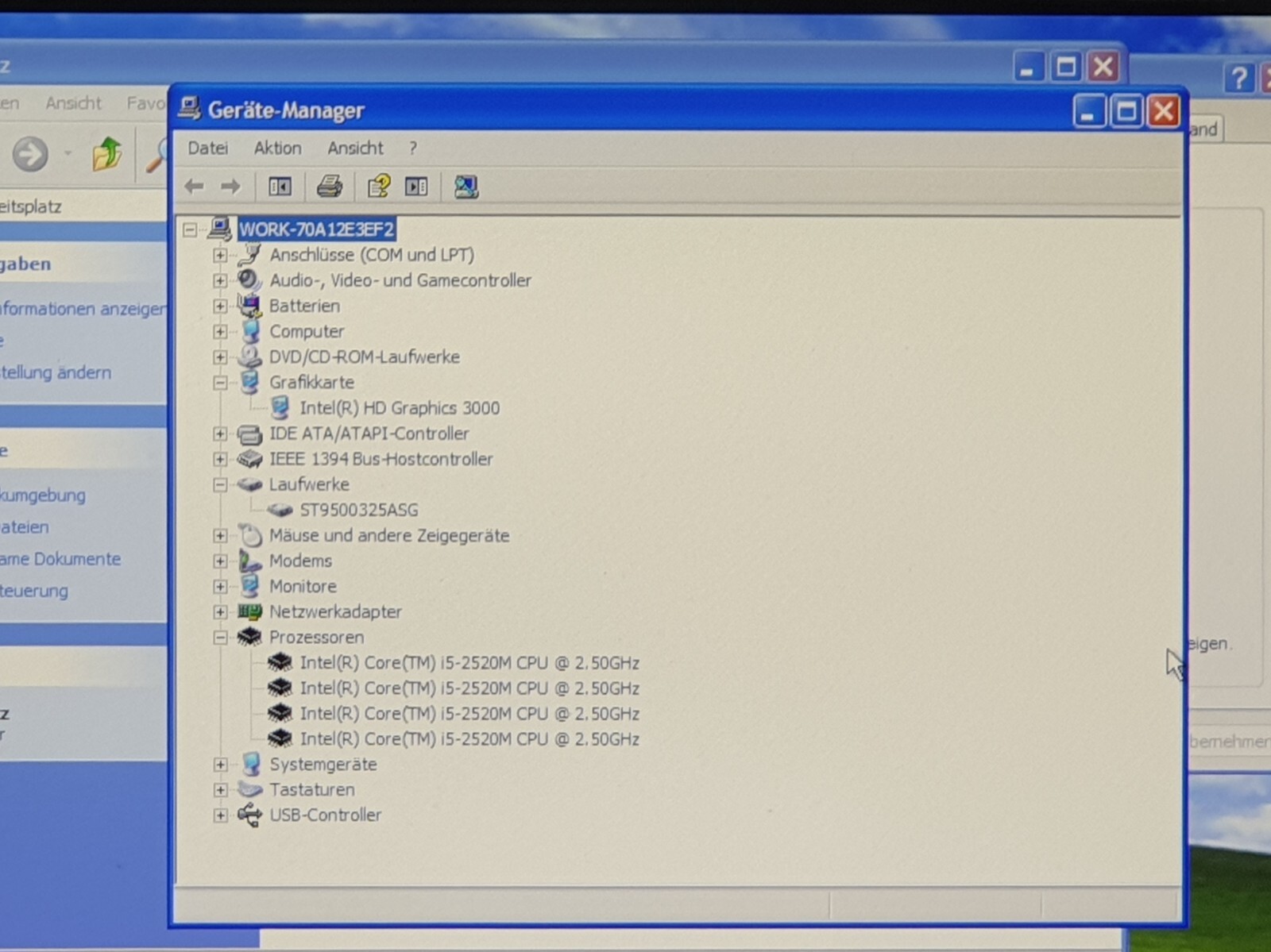
Task: Click the Back arrow in Geräte-Manager toolbar
Action: click(194, 187)
